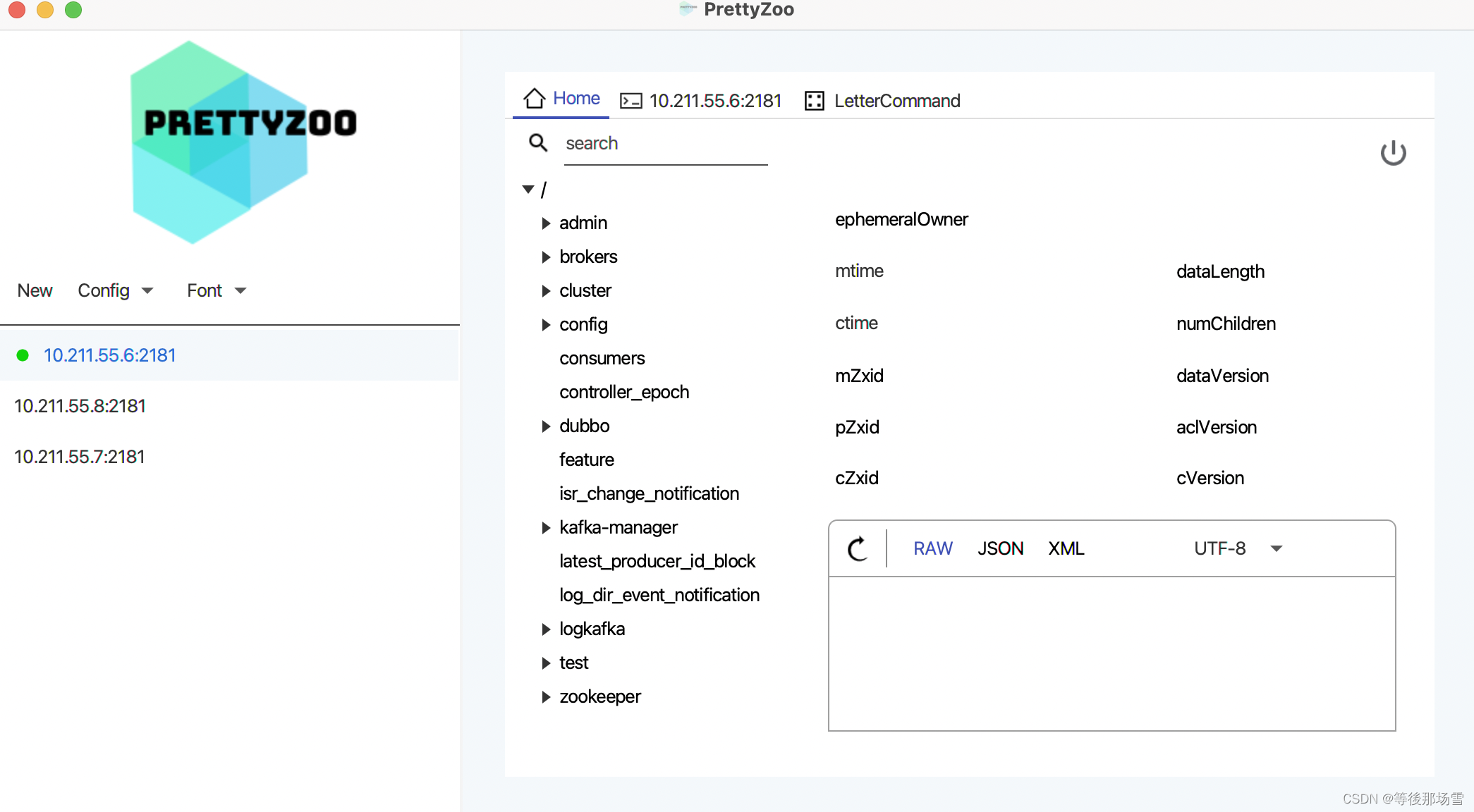Image resolution: width=1474 pixels, height=812 pixels.
Task: Click the terminal icon for 10.211.55.6:2181
Action: tap(631, 101)
